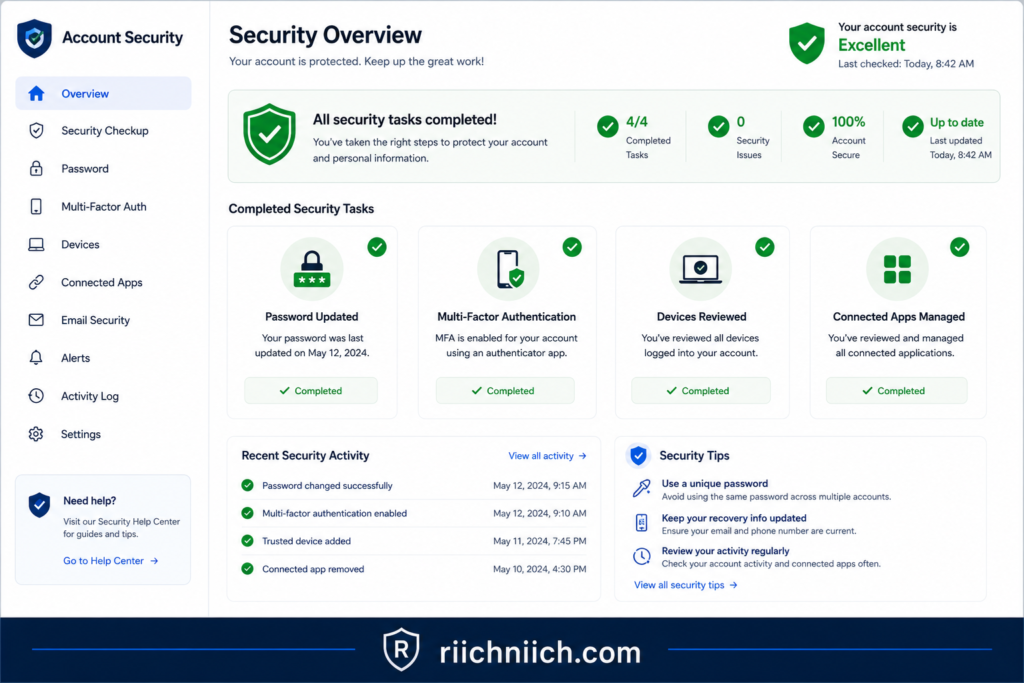1024x683 pixels.
Task: Open the Alerts section
Action: [103, 358]
